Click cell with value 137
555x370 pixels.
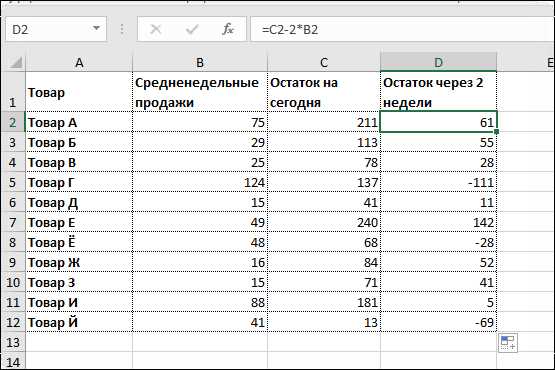(x=324, y=182)
